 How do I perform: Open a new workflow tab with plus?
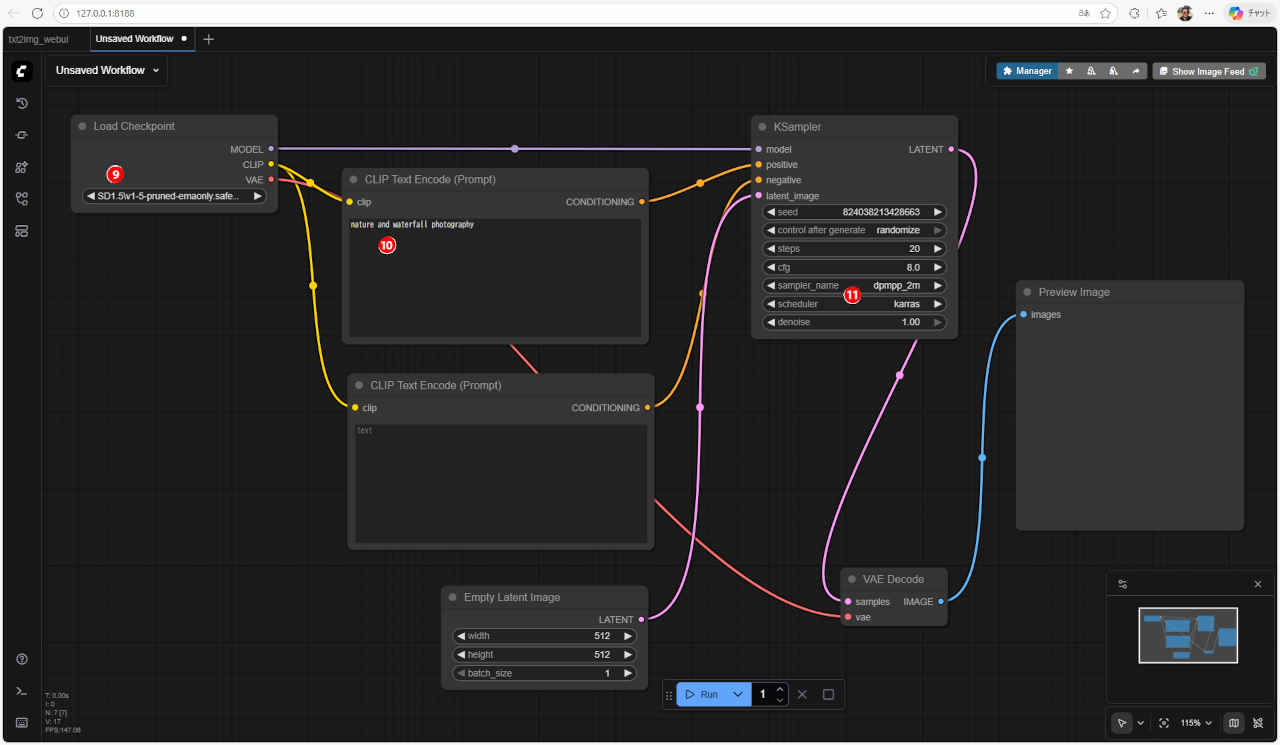click(208, 39)
